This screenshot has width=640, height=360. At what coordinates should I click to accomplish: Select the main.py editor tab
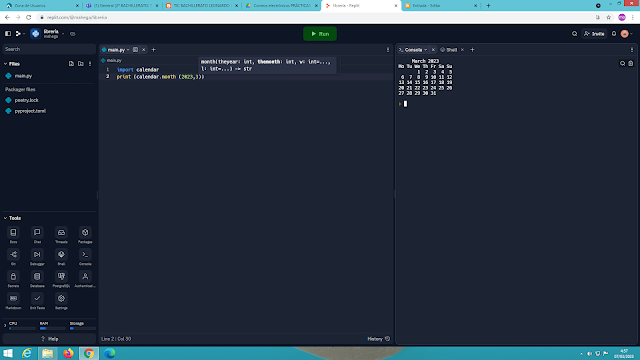coord(116,50)
